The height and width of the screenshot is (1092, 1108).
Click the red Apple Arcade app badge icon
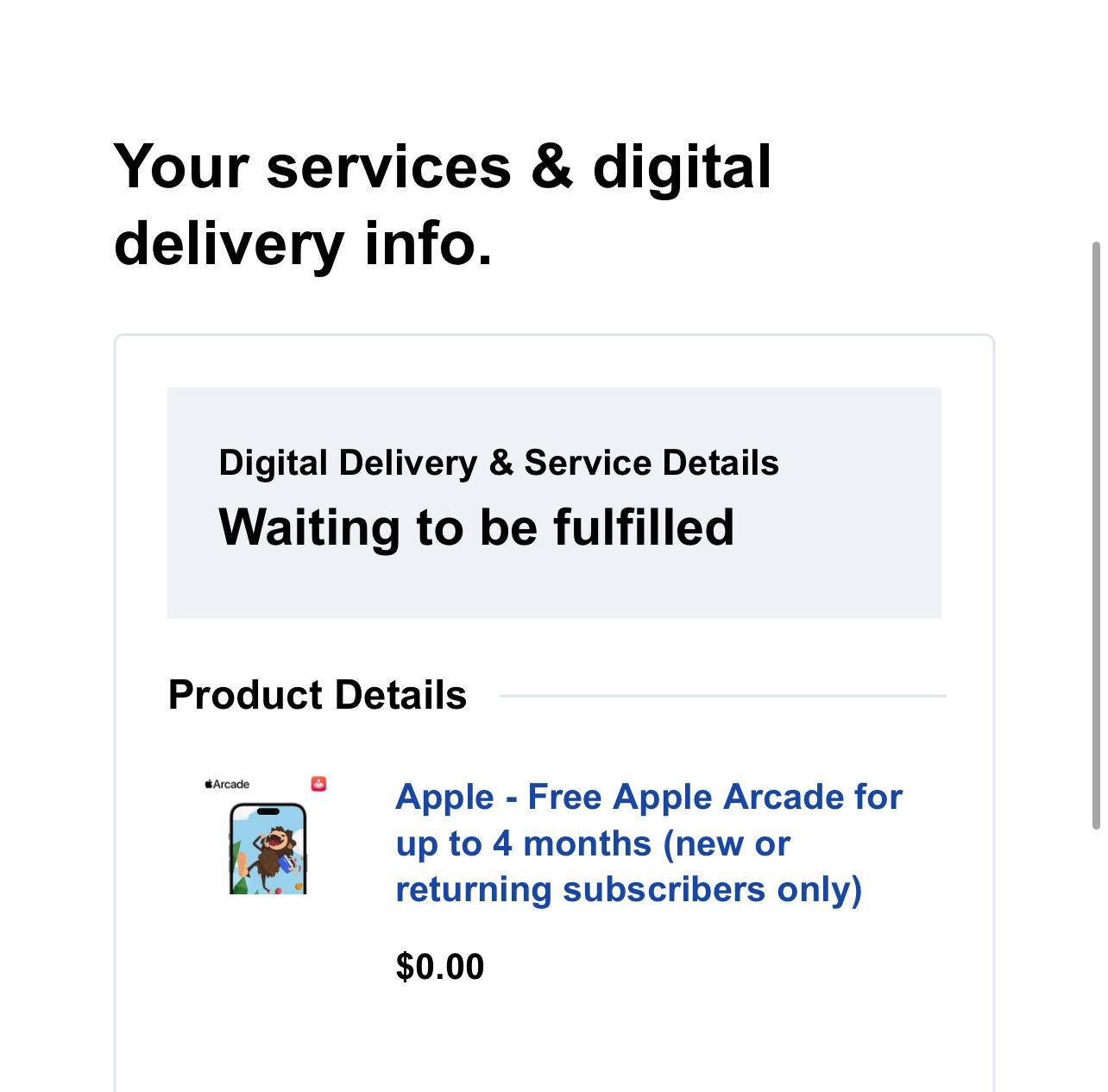[x=318, y=784]
